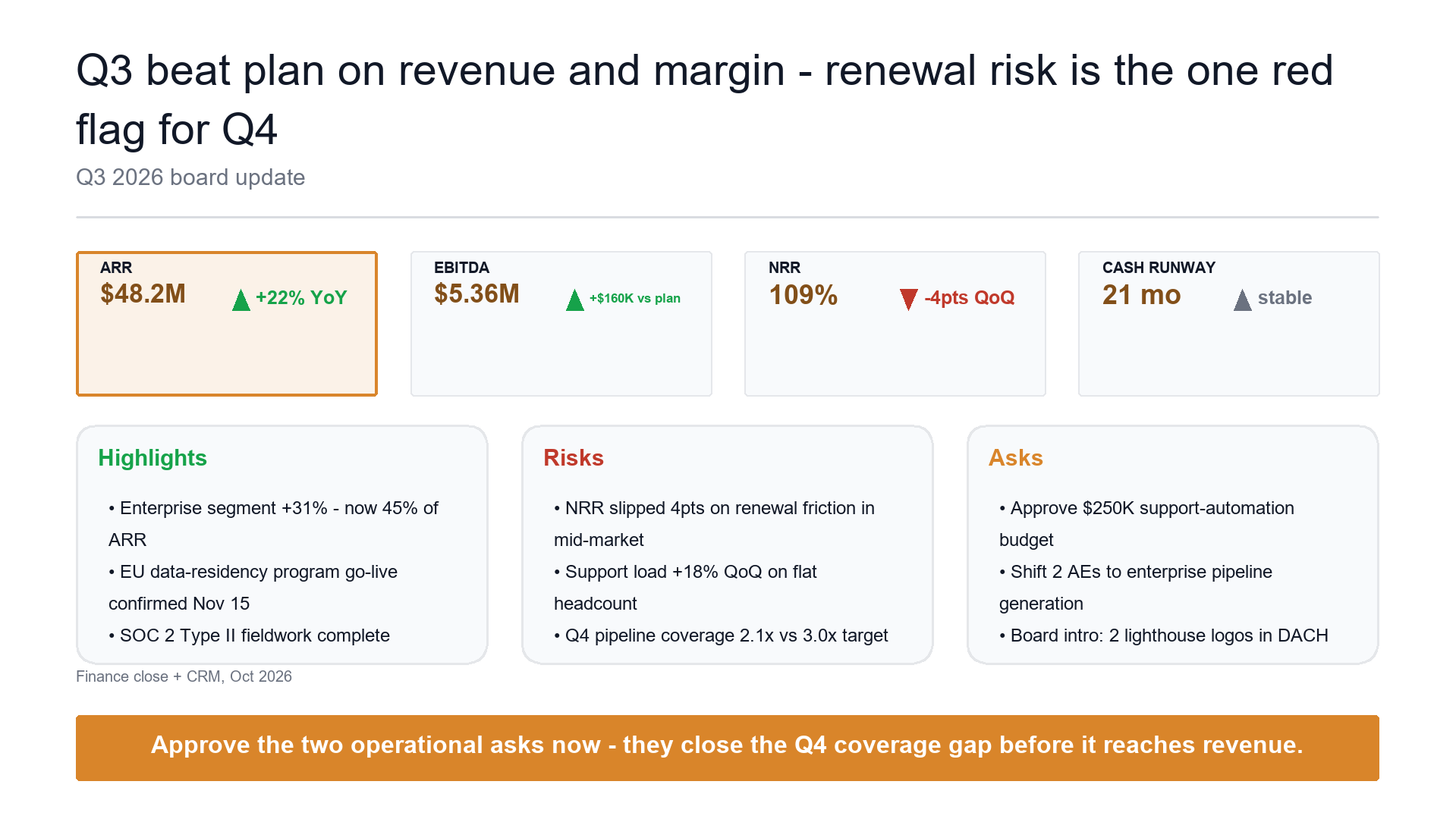Click the Risks panel heading

point(574,458)
